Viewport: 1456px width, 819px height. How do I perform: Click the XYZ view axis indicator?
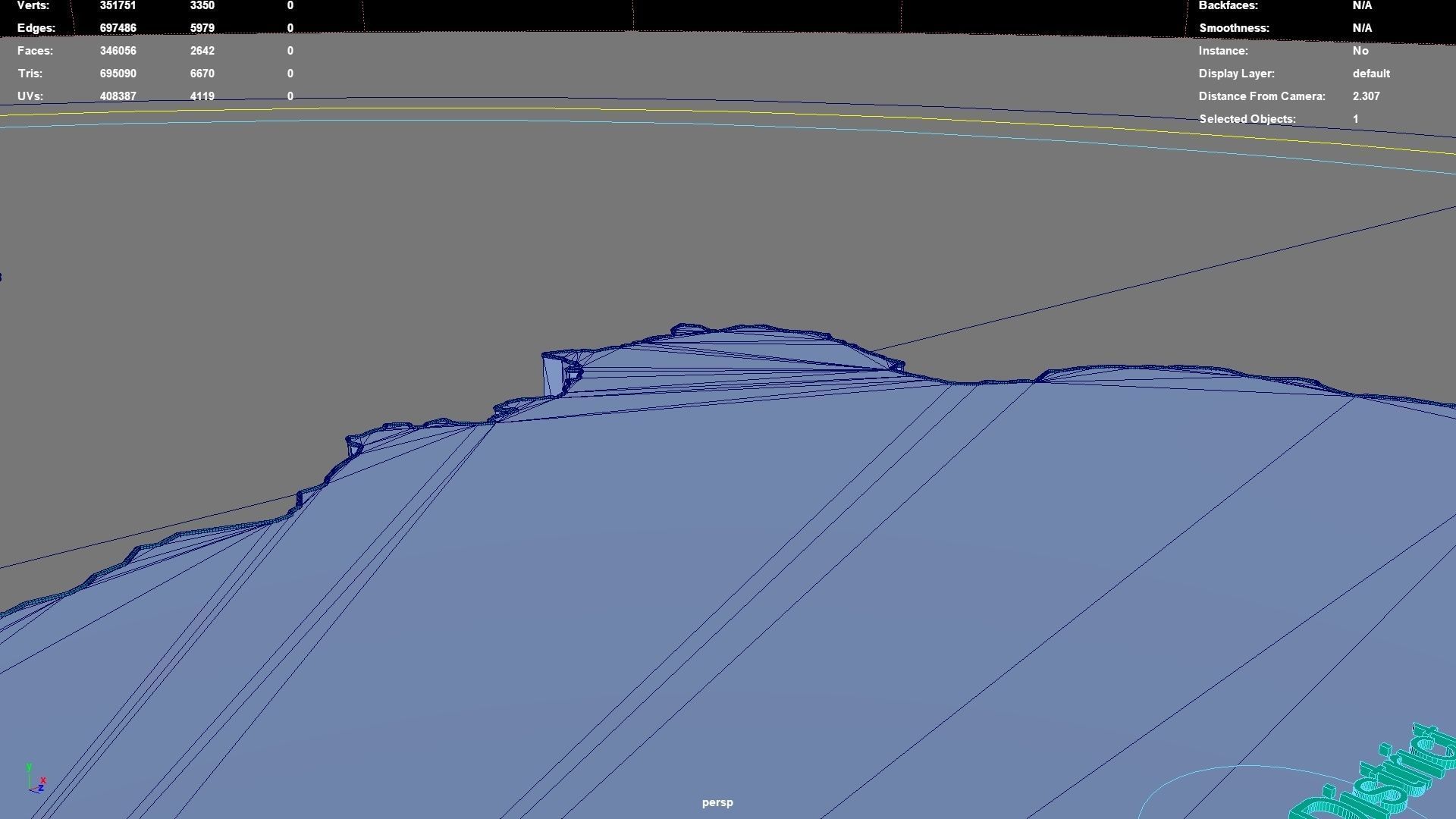pyautogui.click(x=36, y=780)
